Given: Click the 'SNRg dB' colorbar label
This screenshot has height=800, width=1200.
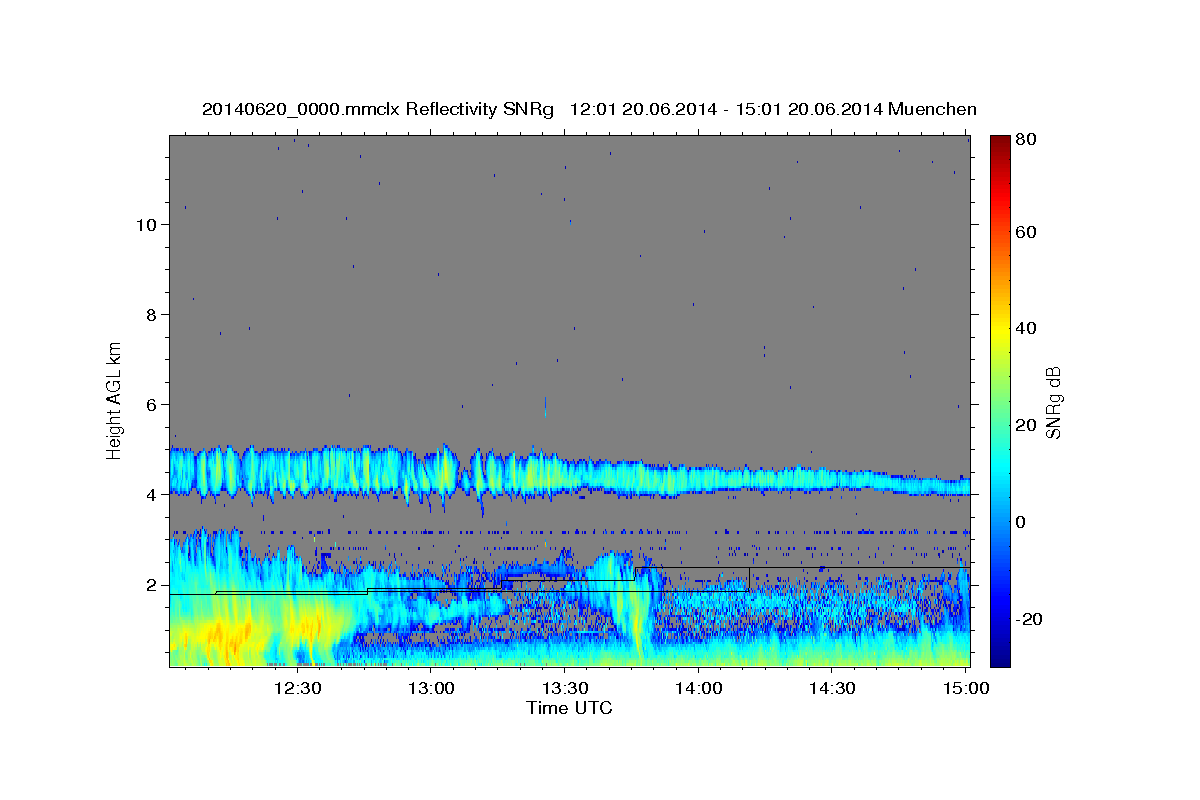Looking at the screenshot, I should click(1053, 403).
